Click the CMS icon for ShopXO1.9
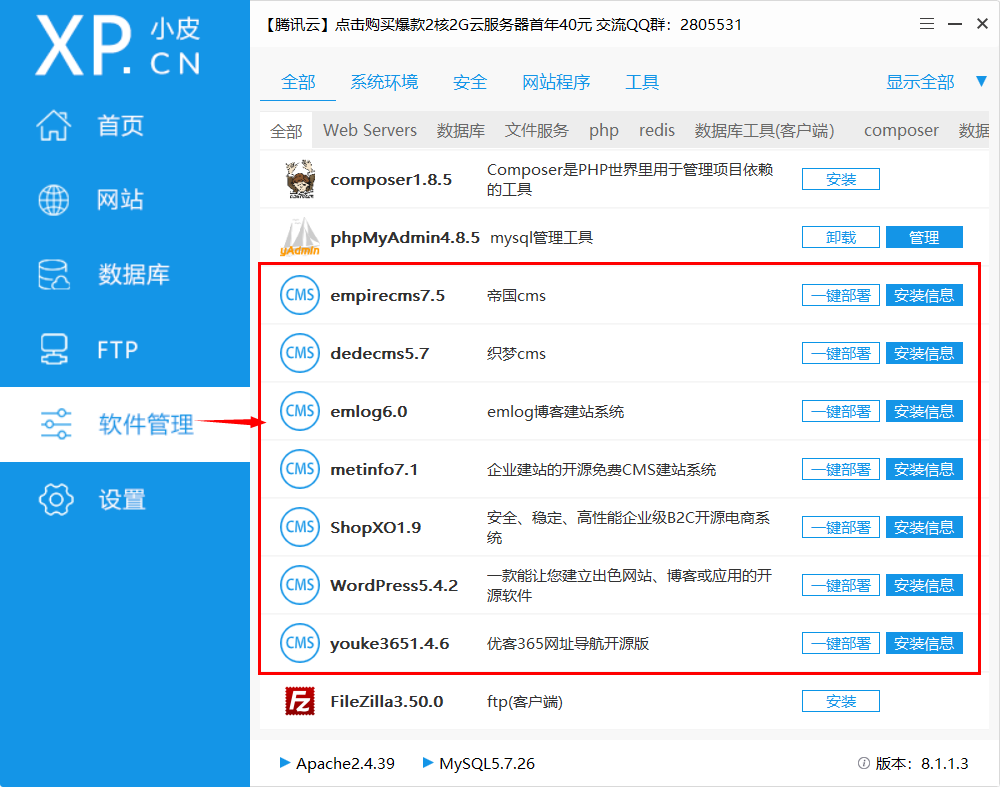Screen dimensions: 1000x787 (300, 527)
